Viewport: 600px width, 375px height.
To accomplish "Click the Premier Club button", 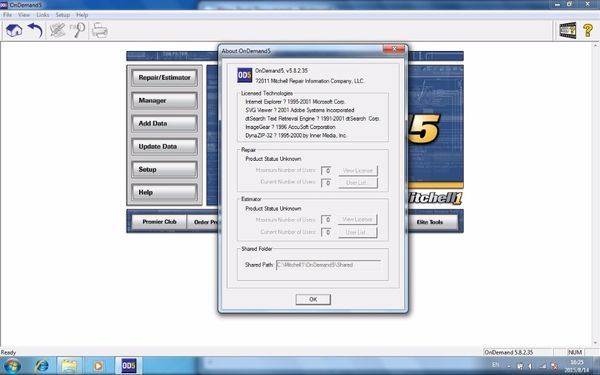I will 159,222.
